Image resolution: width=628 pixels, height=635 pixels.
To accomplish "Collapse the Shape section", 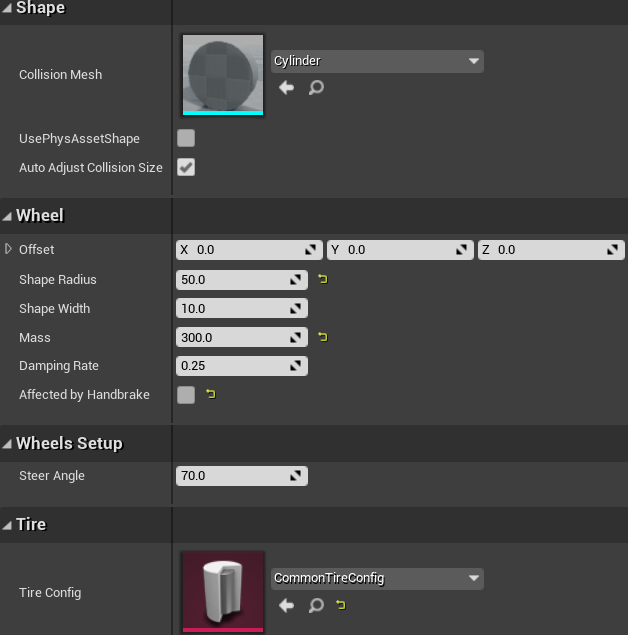I will (x=7, y=8).
